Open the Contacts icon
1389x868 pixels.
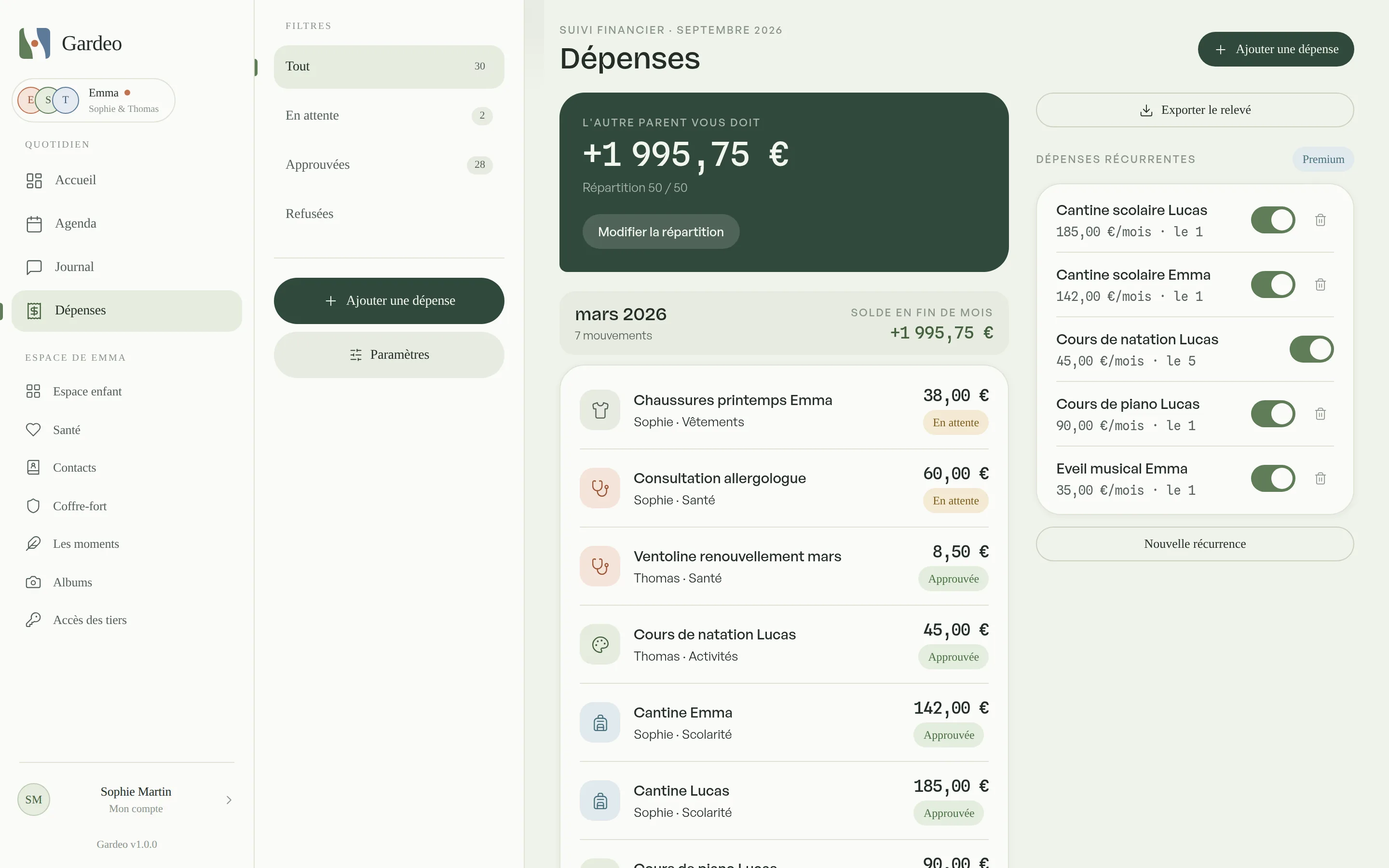click(33, 467)
